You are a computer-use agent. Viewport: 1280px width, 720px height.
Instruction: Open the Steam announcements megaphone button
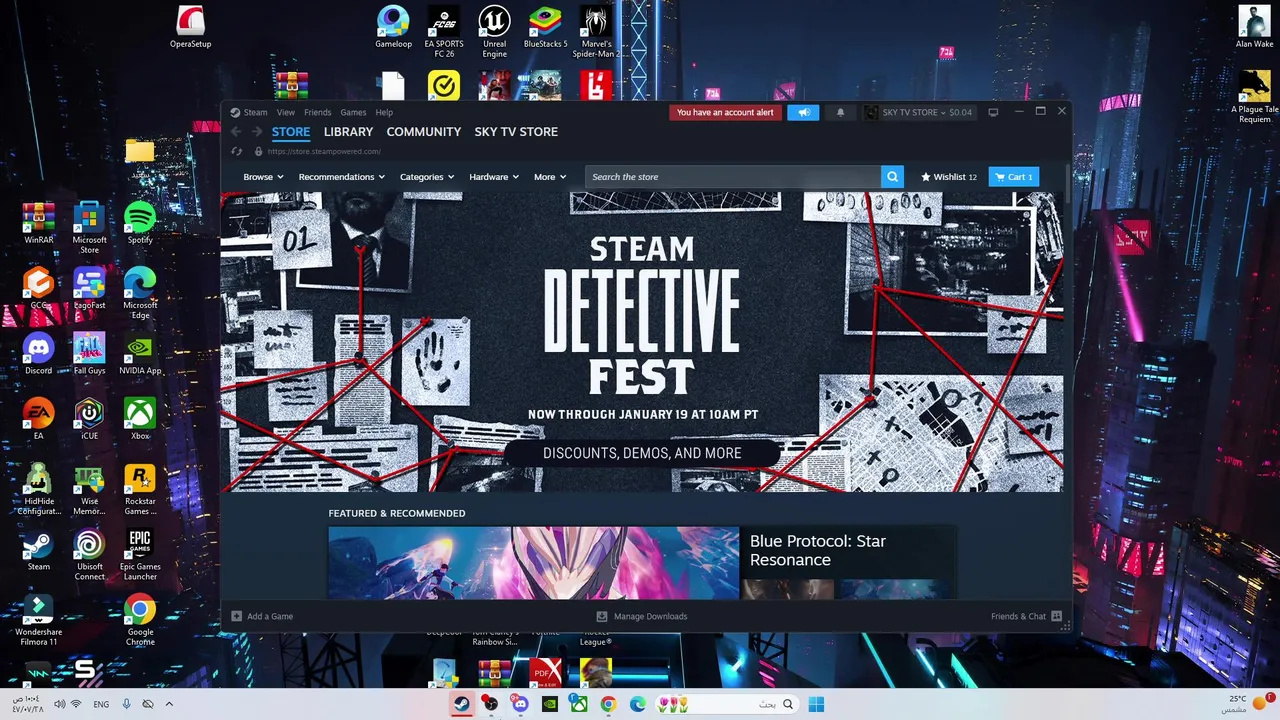[x=804, y=112]
